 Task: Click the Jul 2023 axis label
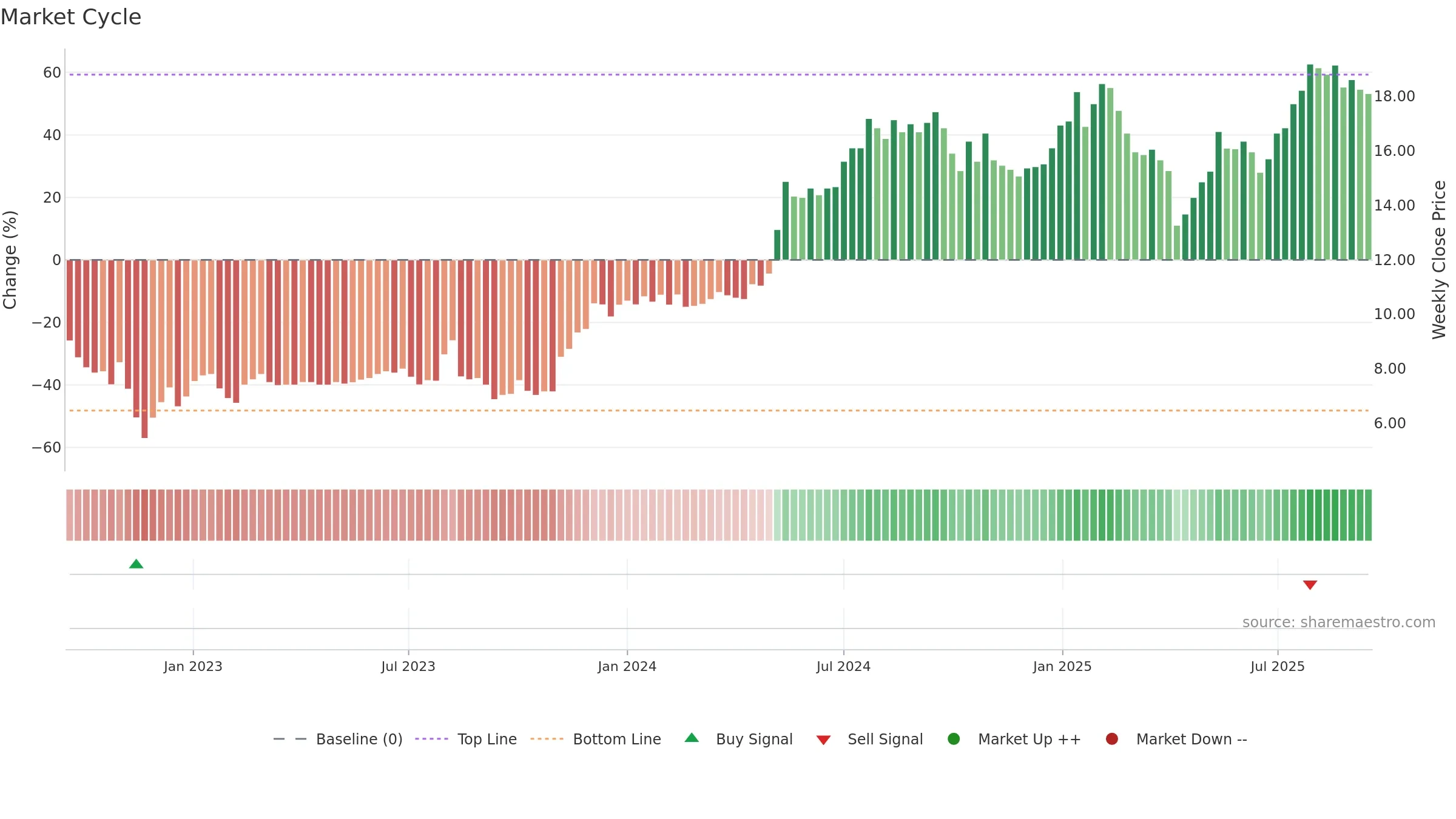(408, 667)
